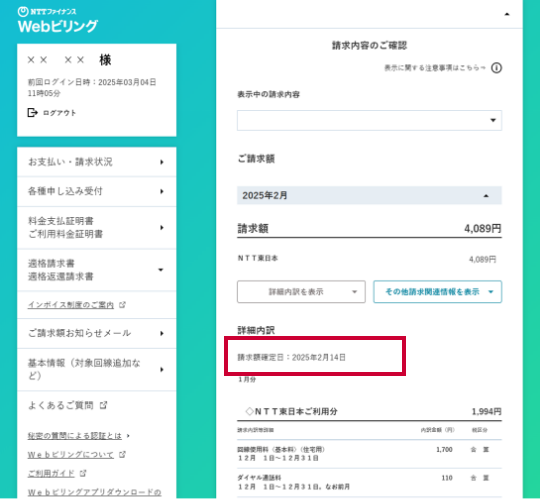Click external-link icon beside よくあるご質問
540x499 pixels.
(103, 405)
